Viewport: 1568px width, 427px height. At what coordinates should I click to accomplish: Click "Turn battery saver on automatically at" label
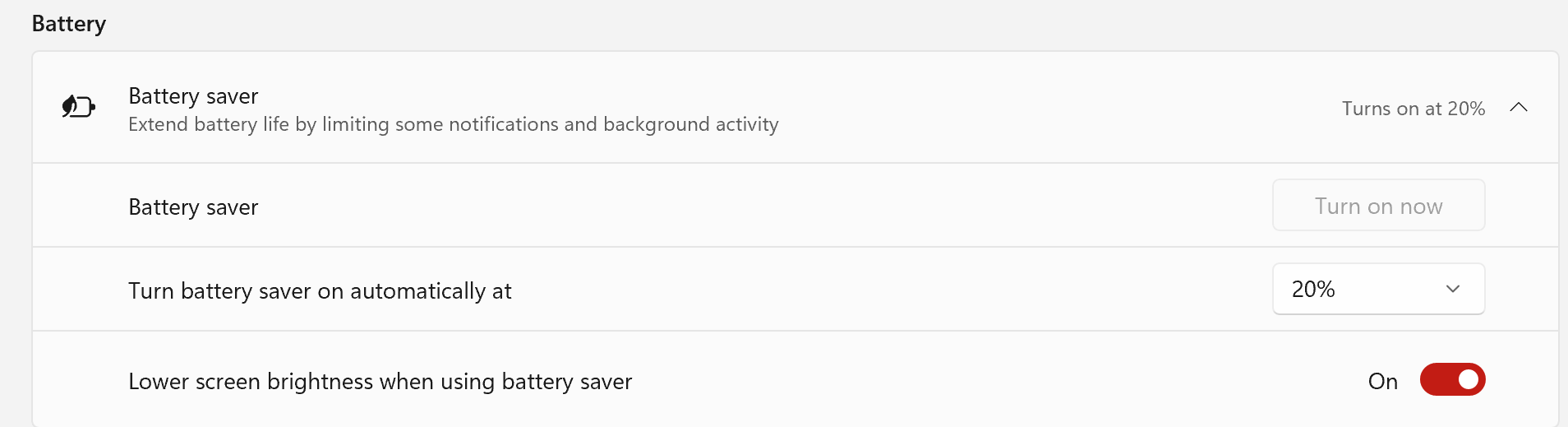320,291
